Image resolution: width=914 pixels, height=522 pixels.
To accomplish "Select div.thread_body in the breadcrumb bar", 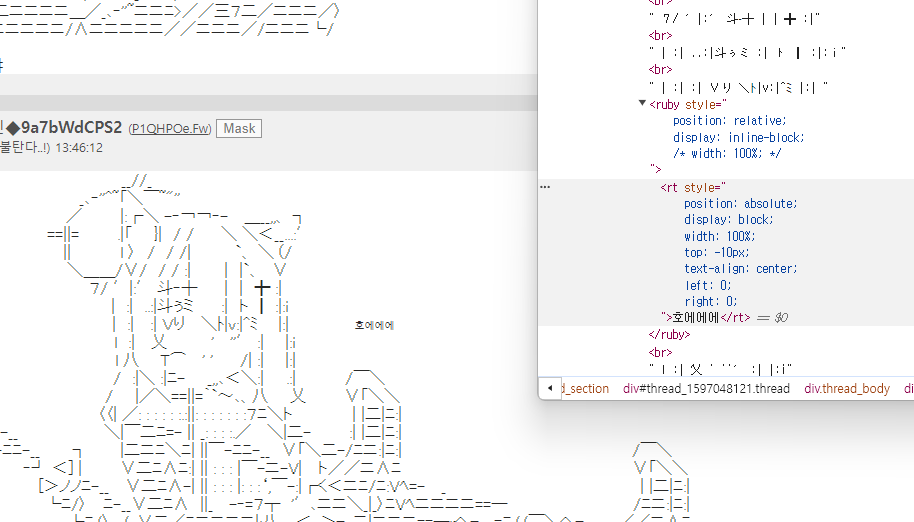I will pyautogui.click(x=846, y=388).
